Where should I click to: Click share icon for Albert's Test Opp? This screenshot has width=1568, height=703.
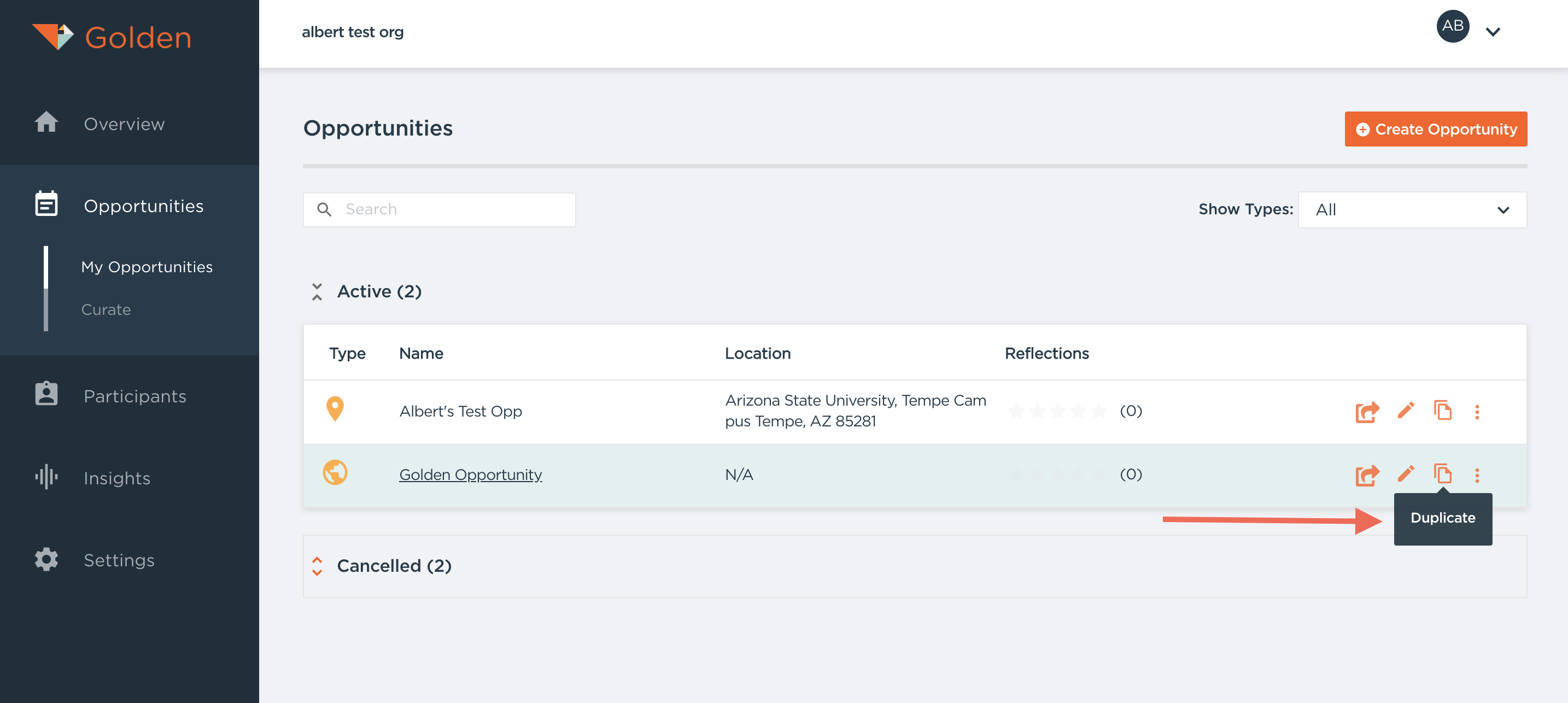pyautogui.click(x=1366, y=412)
